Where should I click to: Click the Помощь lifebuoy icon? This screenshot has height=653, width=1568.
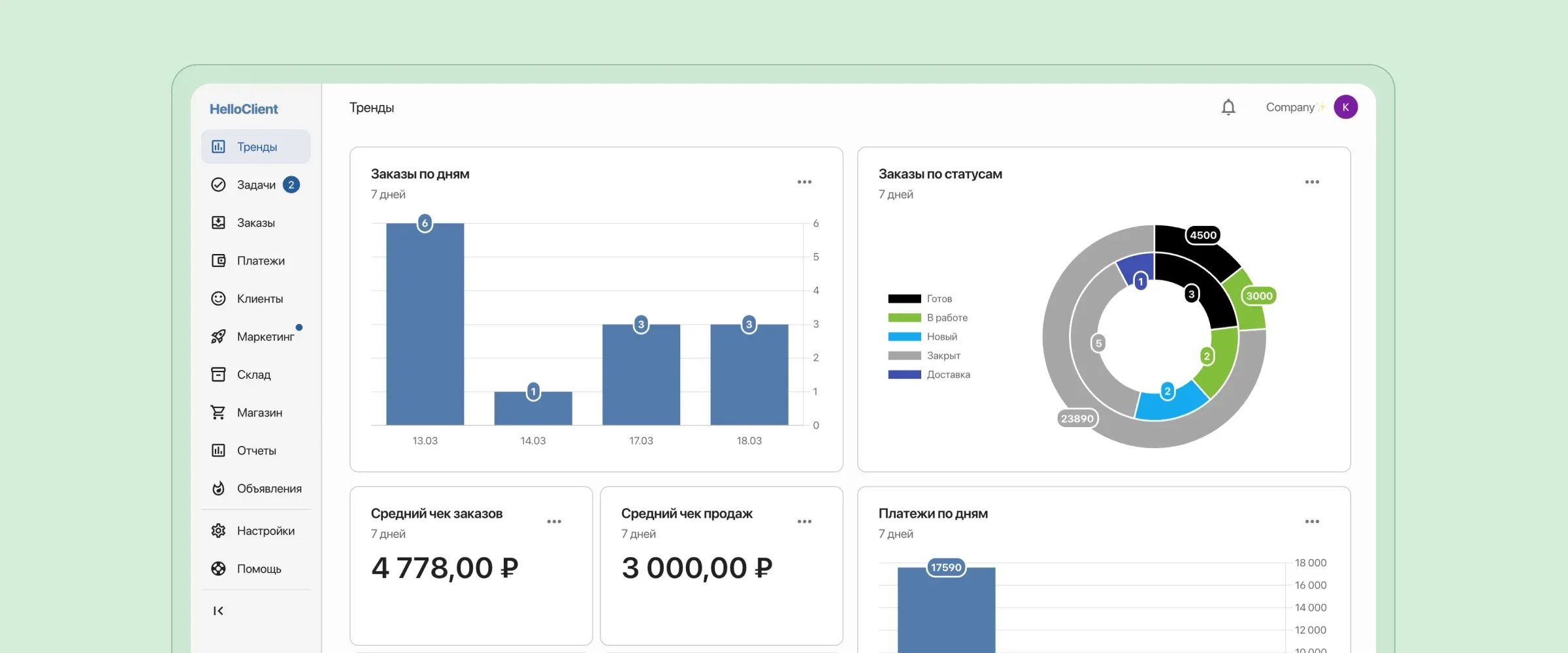coord(219,569)
